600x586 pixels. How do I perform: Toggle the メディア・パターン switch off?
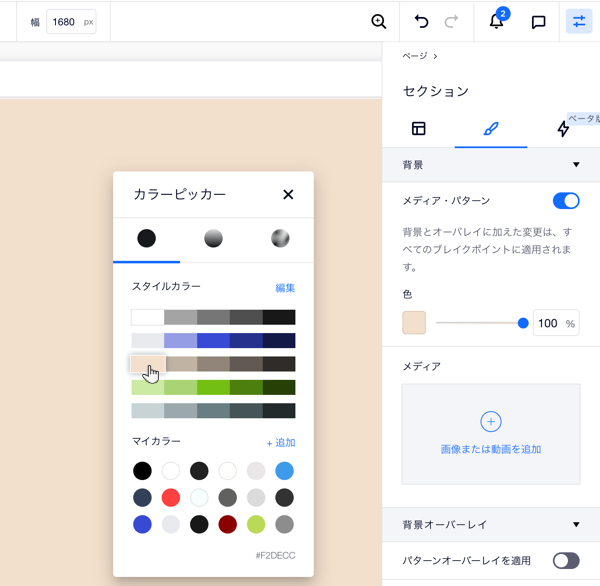point(566,201)
